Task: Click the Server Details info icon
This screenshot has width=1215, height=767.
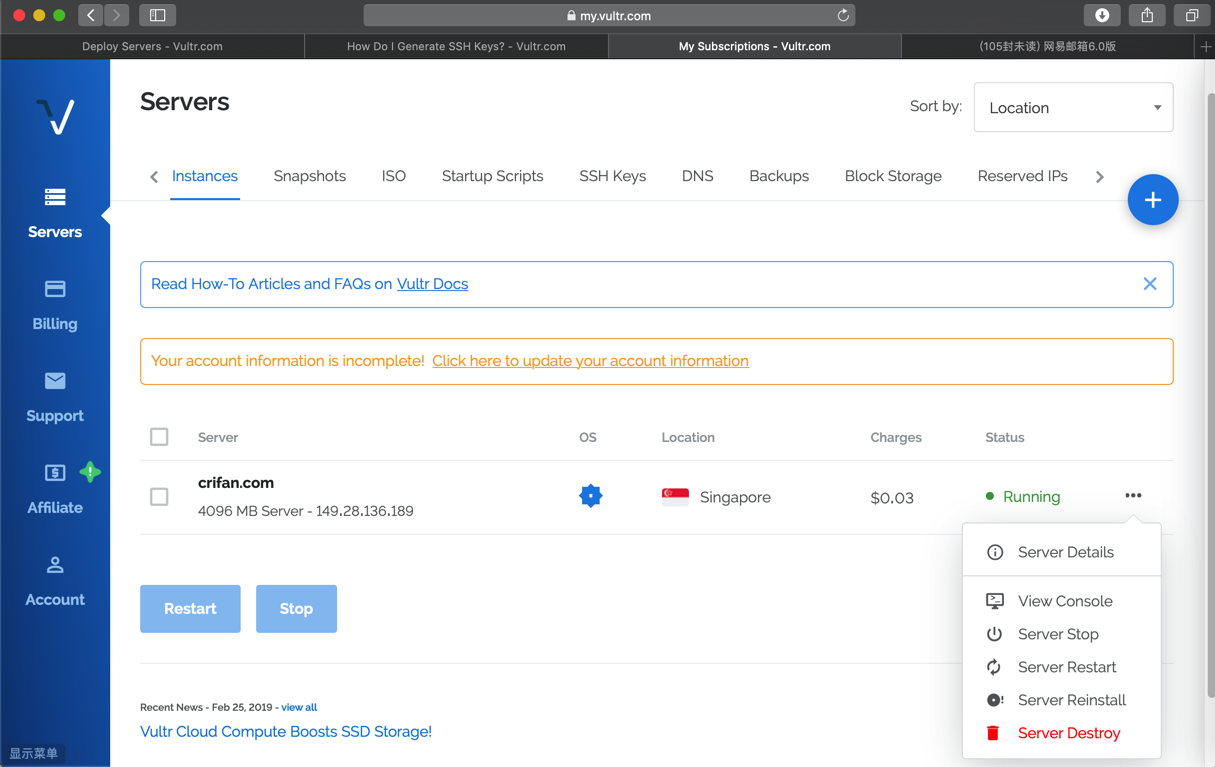Action: click(995, 552)
